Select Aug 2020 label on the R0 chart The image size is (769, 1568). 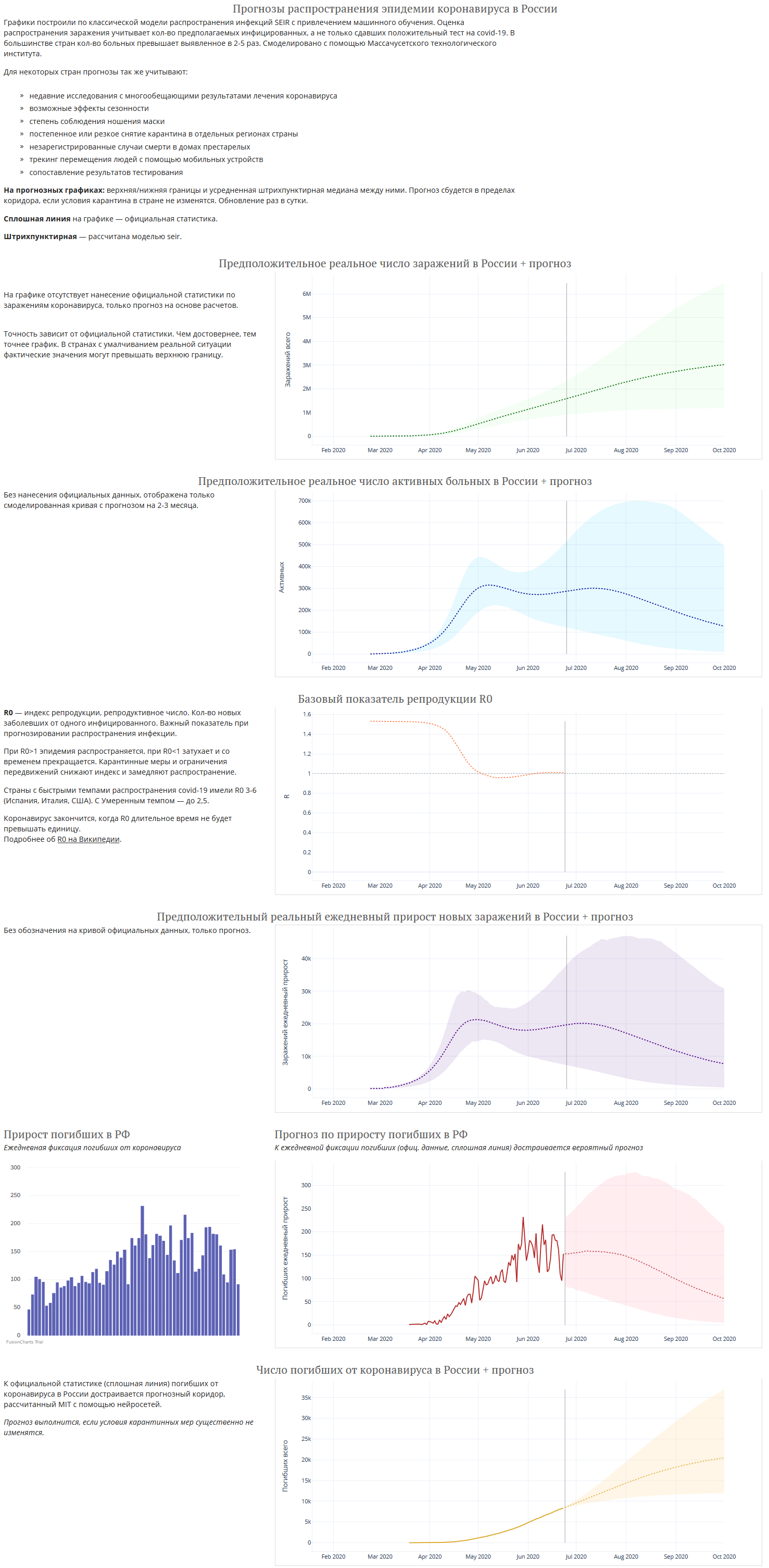[x=625, y=886]
